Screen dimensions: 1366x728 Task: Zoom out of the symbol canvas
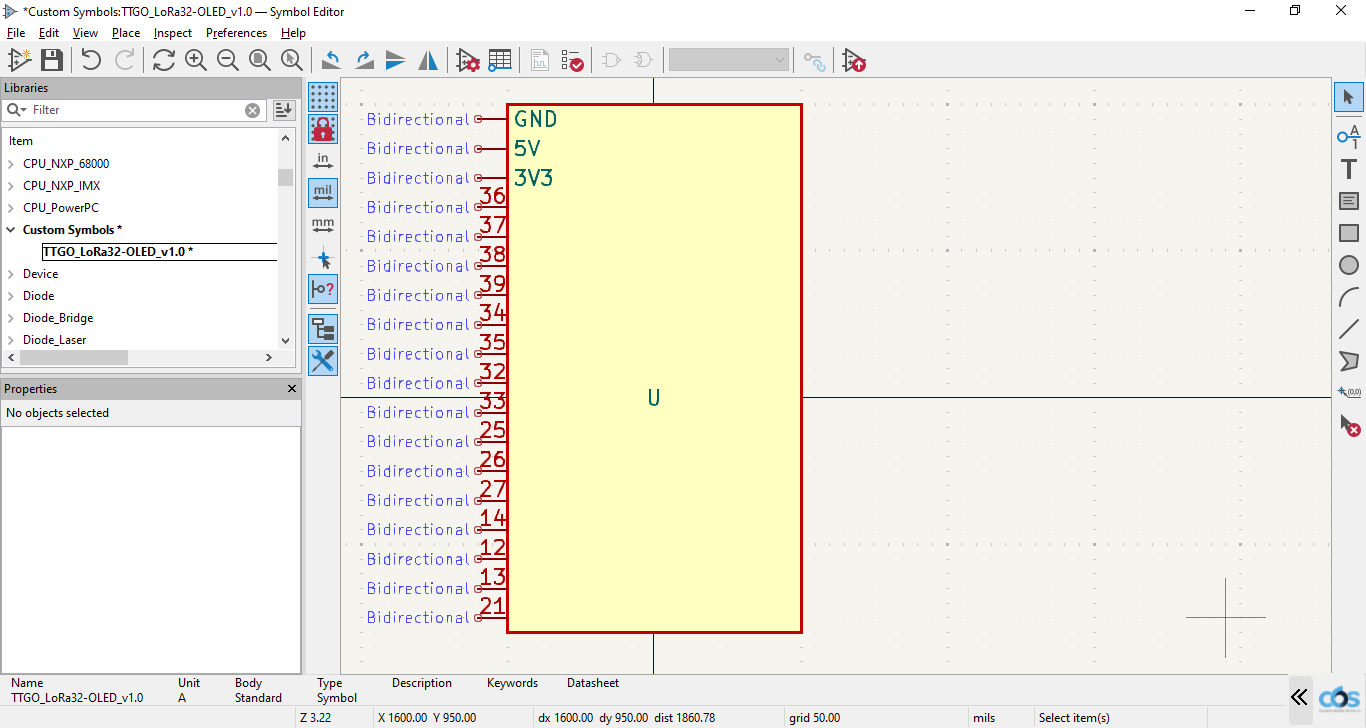[227, 60]
